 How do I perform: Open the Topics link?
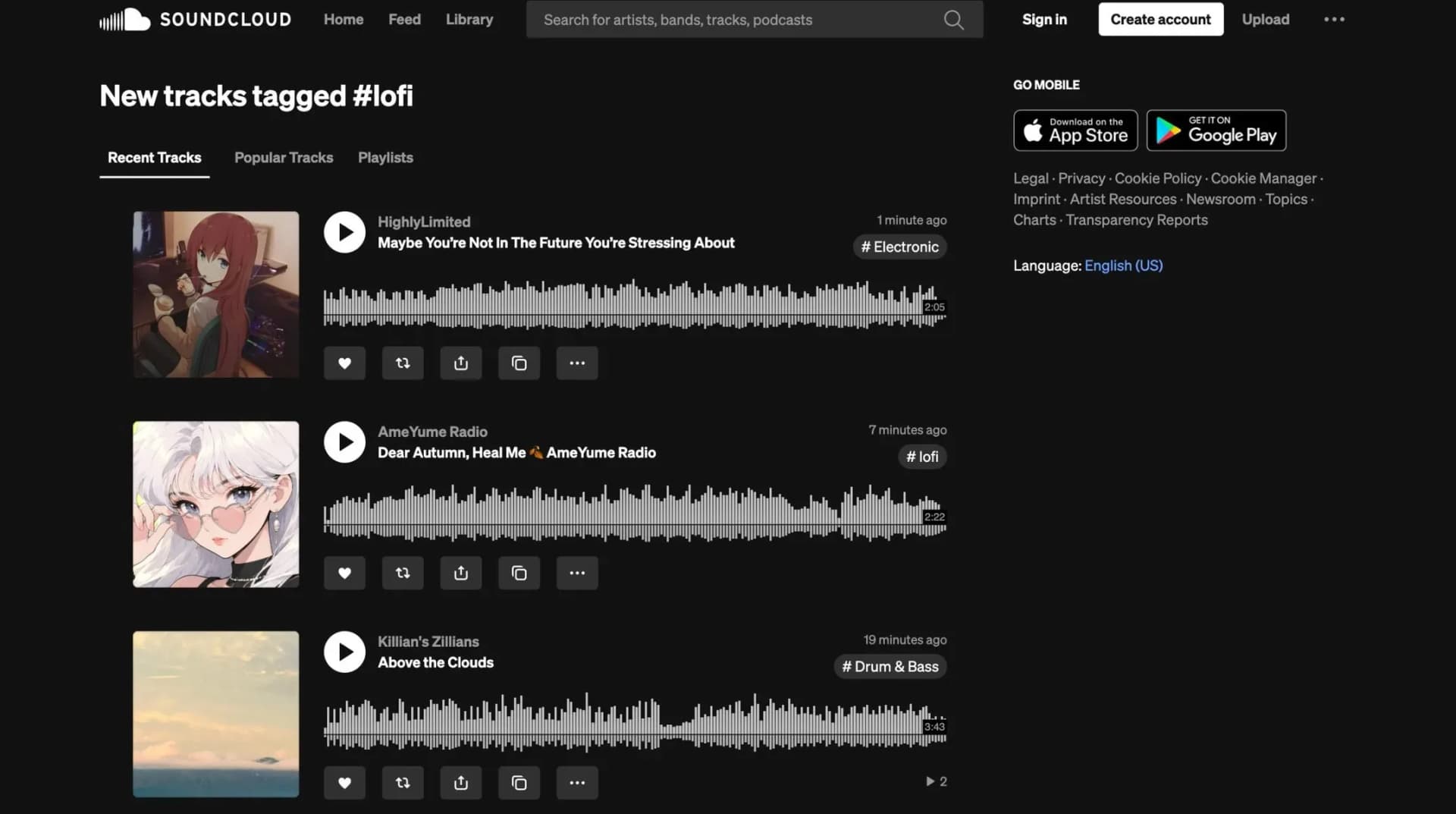[1286, 199]
